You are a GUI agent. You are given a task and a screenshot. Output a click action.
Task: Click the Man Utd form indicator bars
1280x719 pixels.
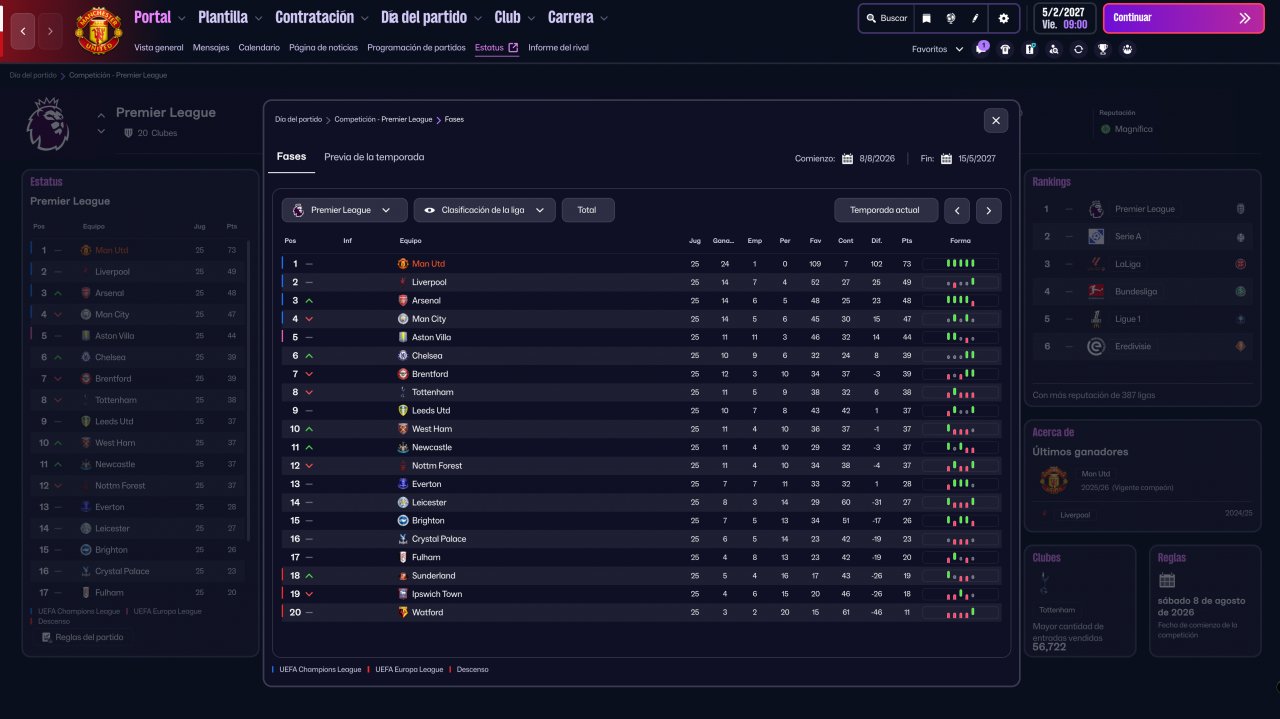point(960,264)
